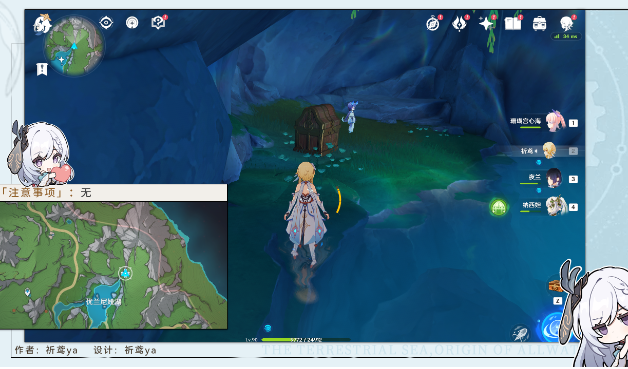Open the Adventurer Handbook book icon
This screenshot has height=369, width=628.
tap(513, 24)
